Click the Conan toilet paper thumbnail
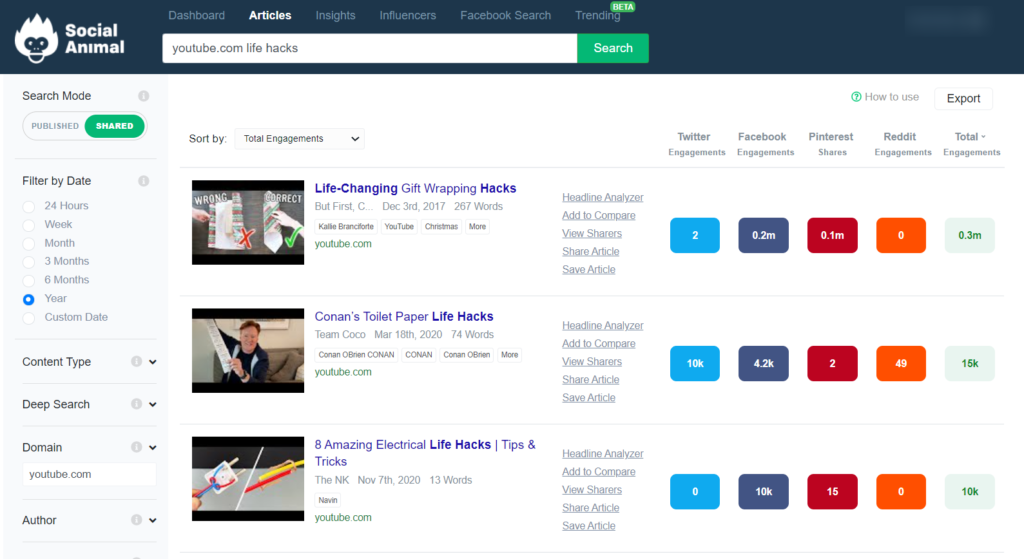 tap(248, 350)
